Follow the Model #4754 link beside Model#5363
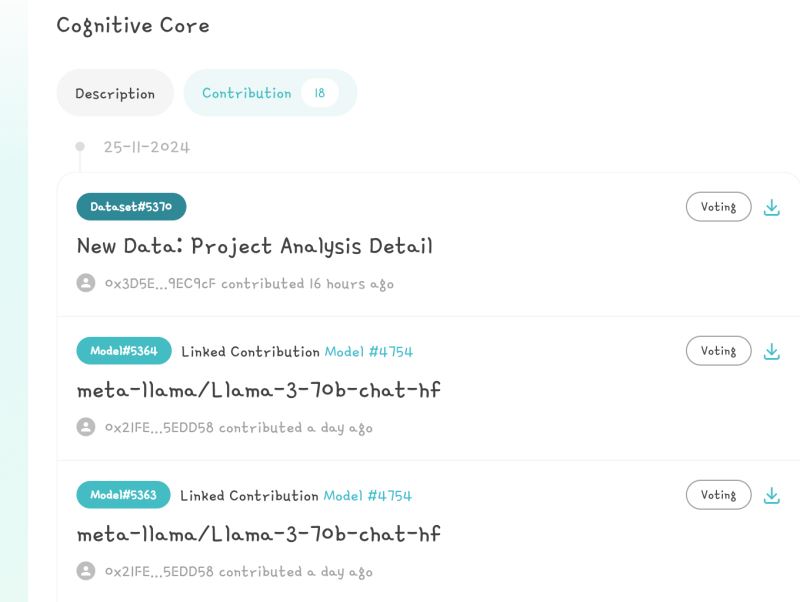Screen dimensions: 800x602 click(368, 496)
